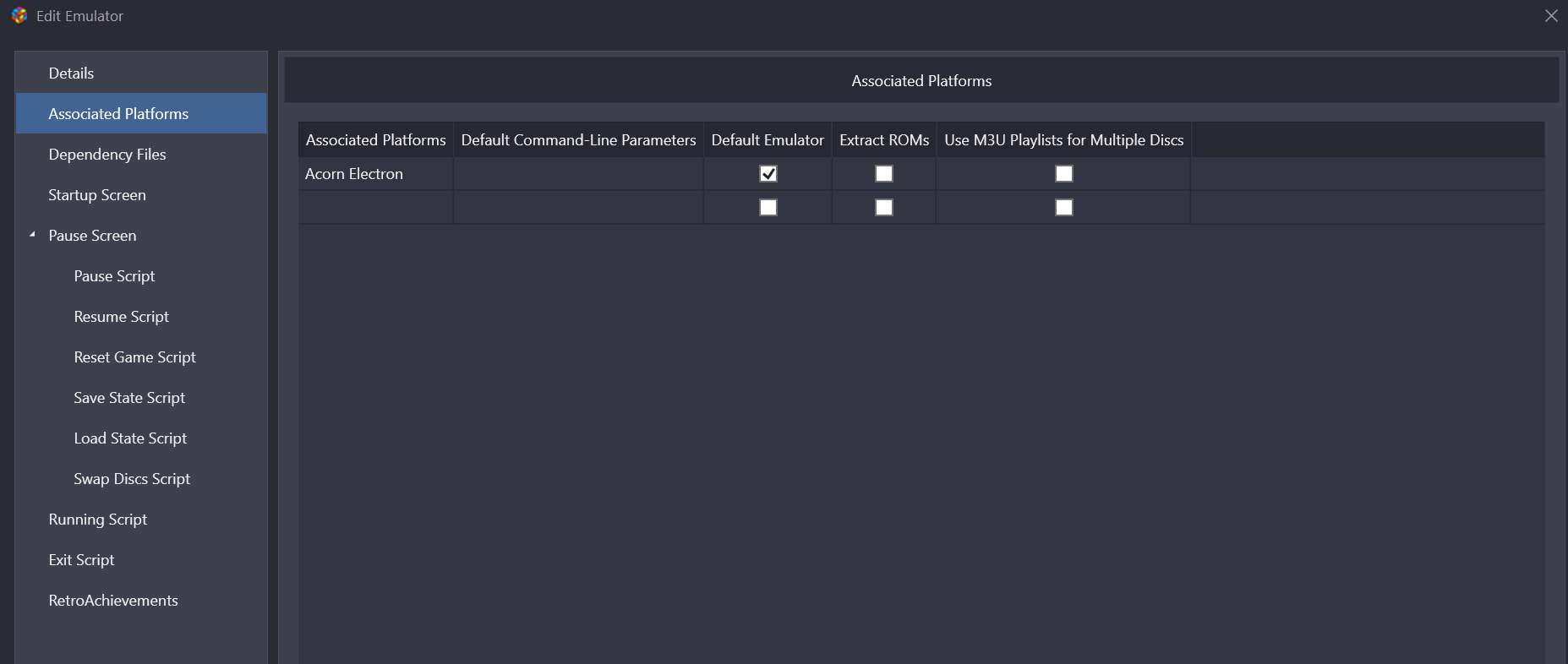The image size is (1568, 664).
Task: Enable Extract ROMs for Acorn Electron
Action: (x=883, y=174)
